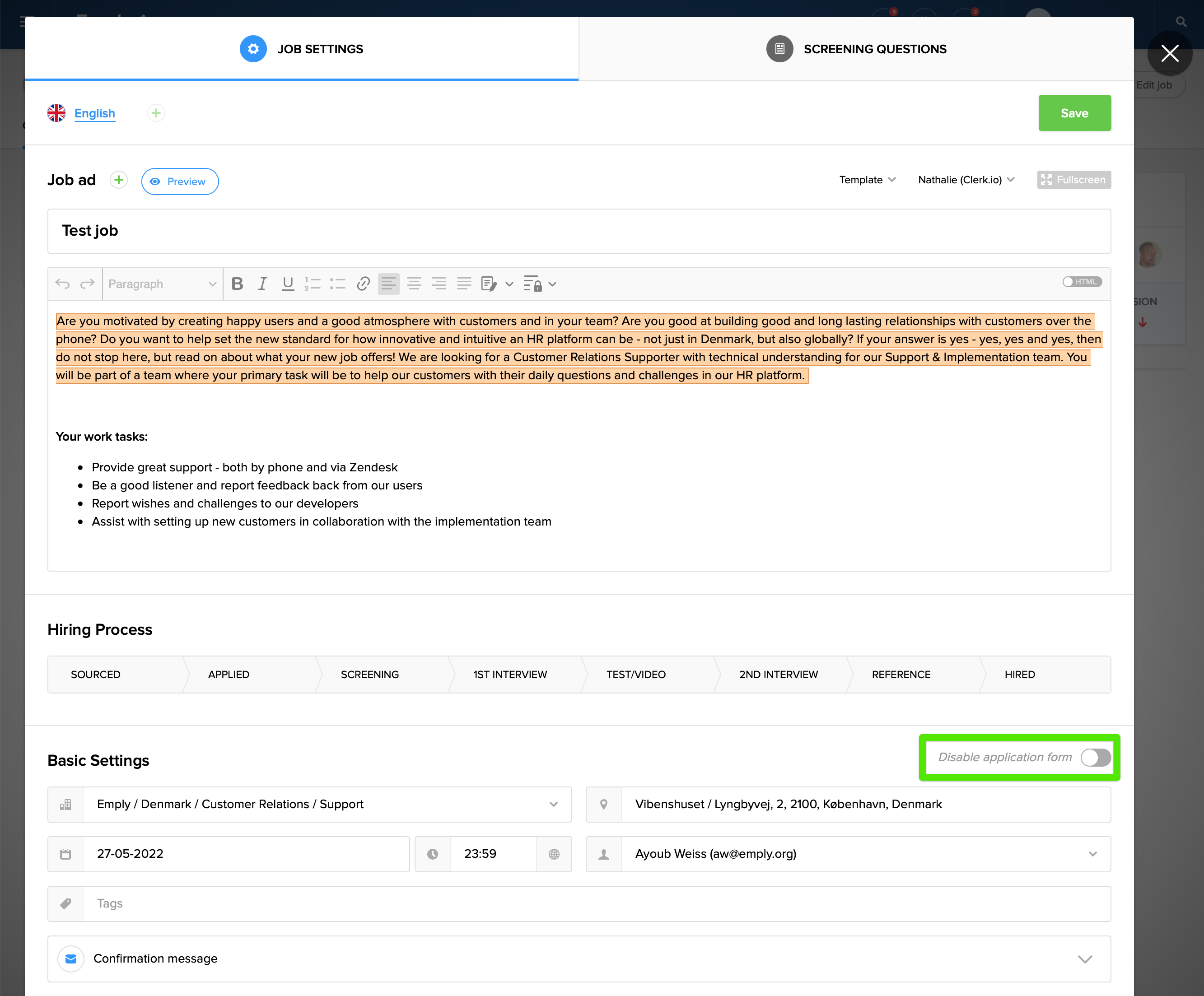Toggle the HTML editor mode switch
Viewport: 1204px width, 996px height.
[1081, 282]
